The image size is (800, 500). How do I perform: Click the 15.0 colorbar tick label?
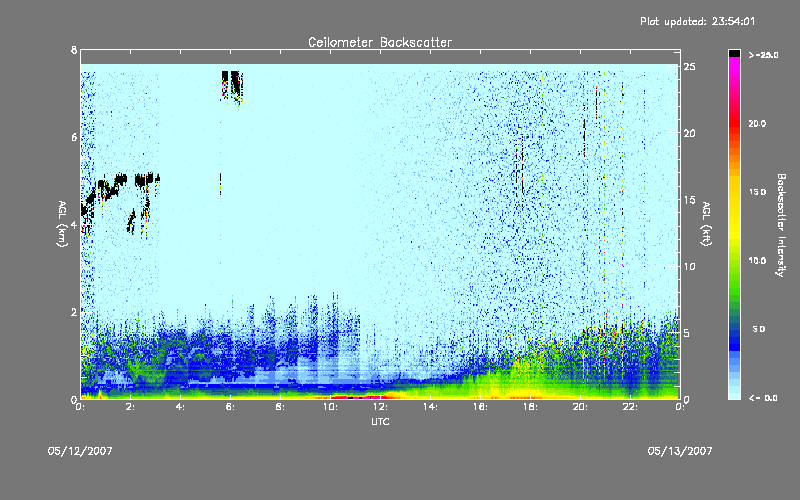click(757, 192)
